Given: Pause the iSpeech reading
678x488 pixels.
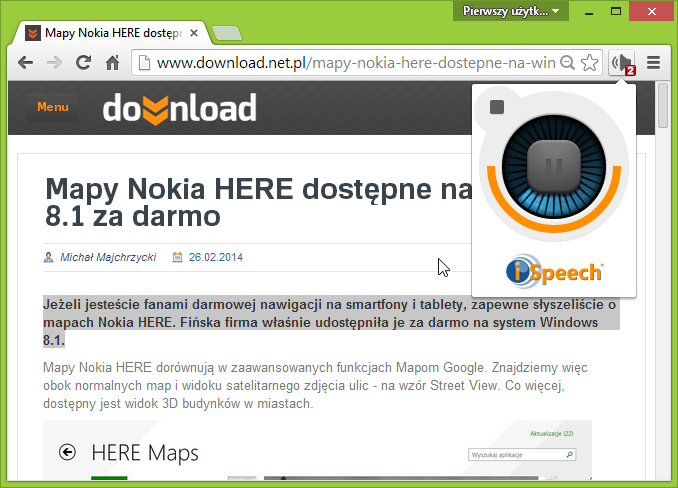Looking at the screenshot, I should (x=553, y=166).
